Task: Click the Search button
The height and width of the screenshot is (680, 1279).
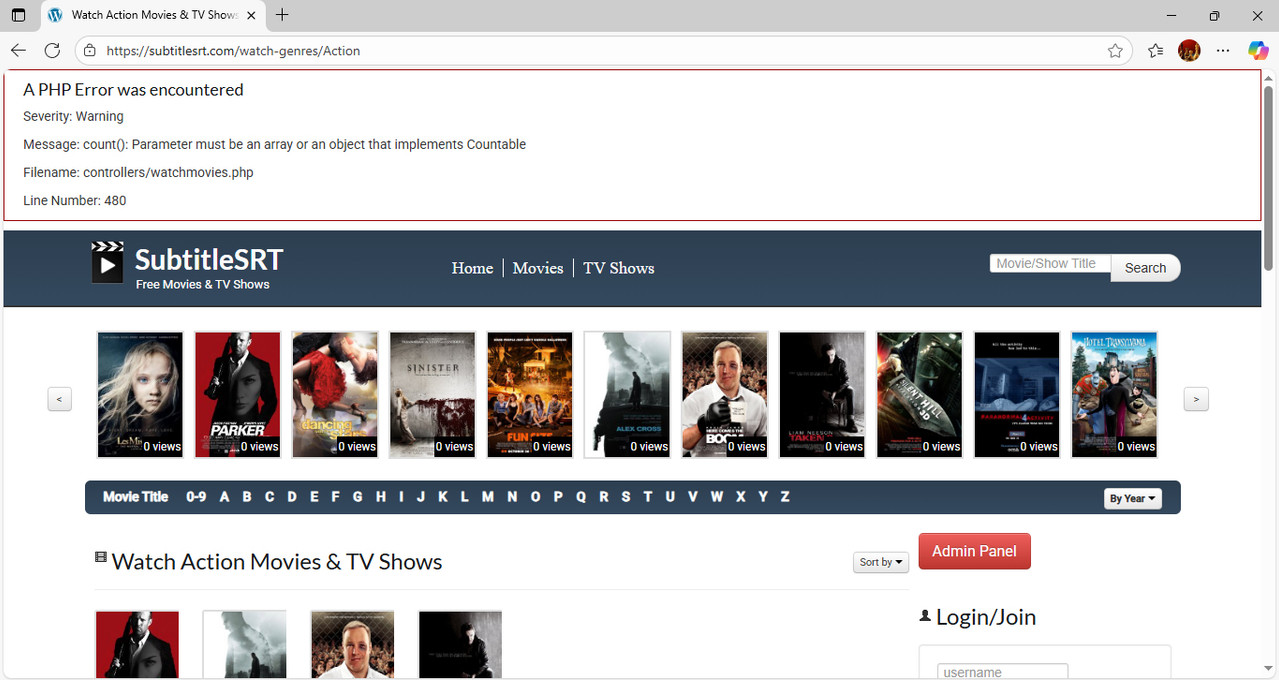Action: [x=1145, y=268]
